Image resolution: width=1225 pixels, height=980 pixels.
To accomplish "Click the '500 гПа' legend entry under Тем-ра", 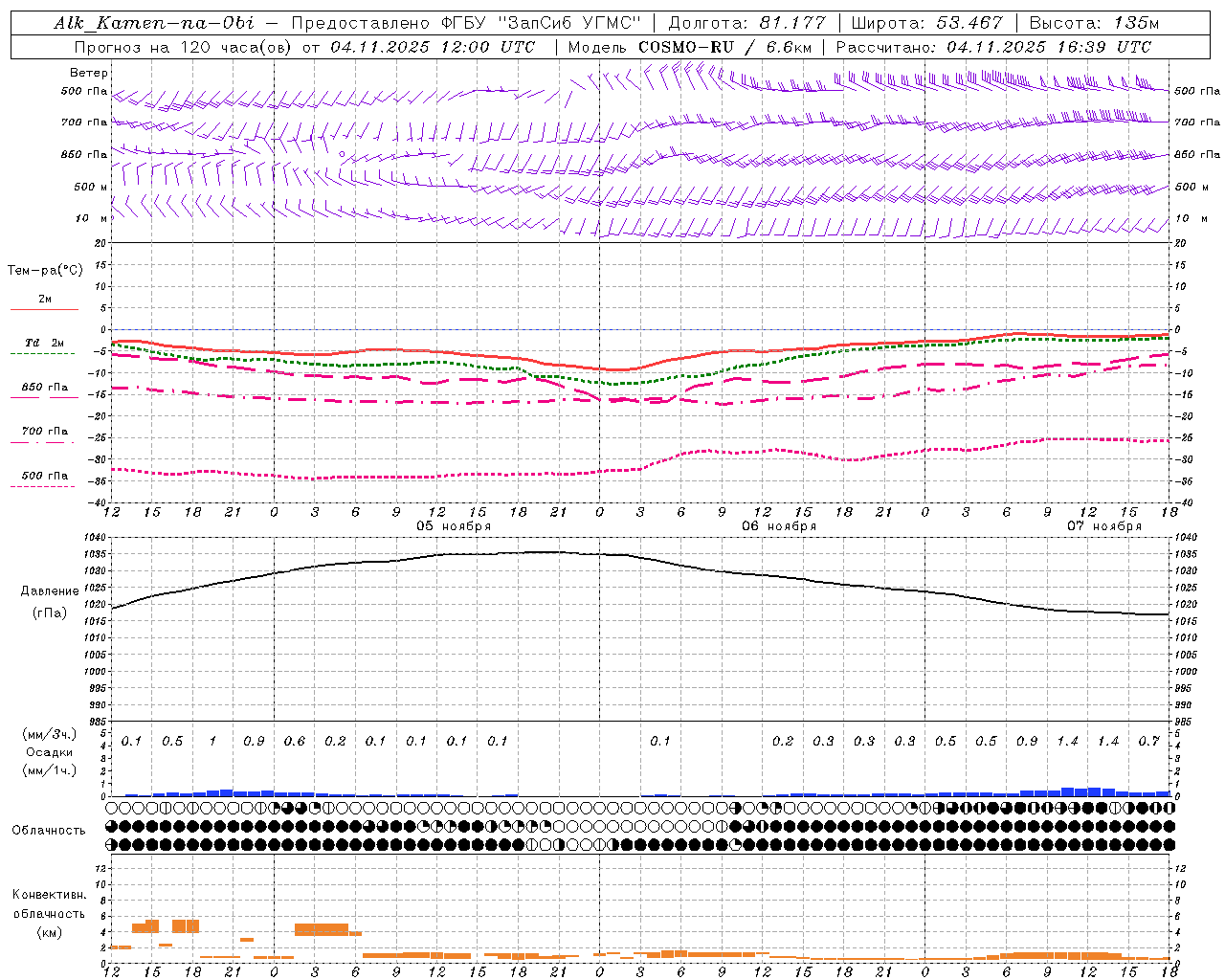I will (44, 476).
